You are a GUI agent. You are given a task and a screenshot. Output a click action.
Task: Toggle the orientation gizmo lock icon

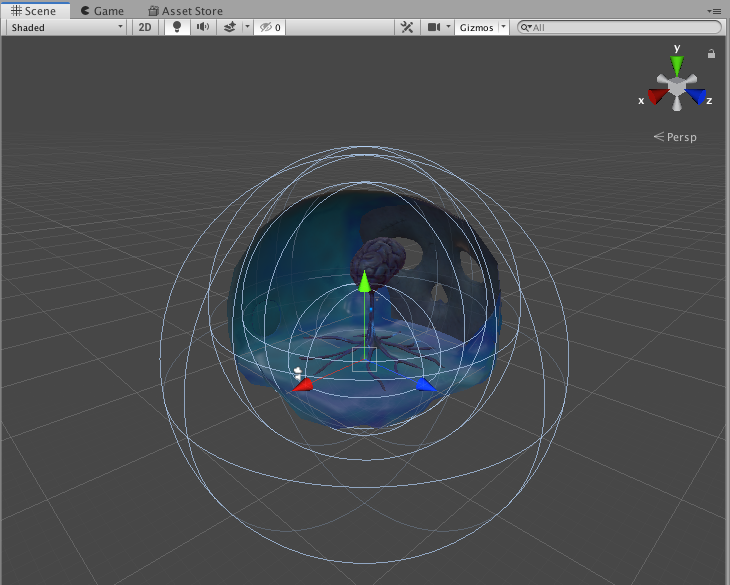711,54
